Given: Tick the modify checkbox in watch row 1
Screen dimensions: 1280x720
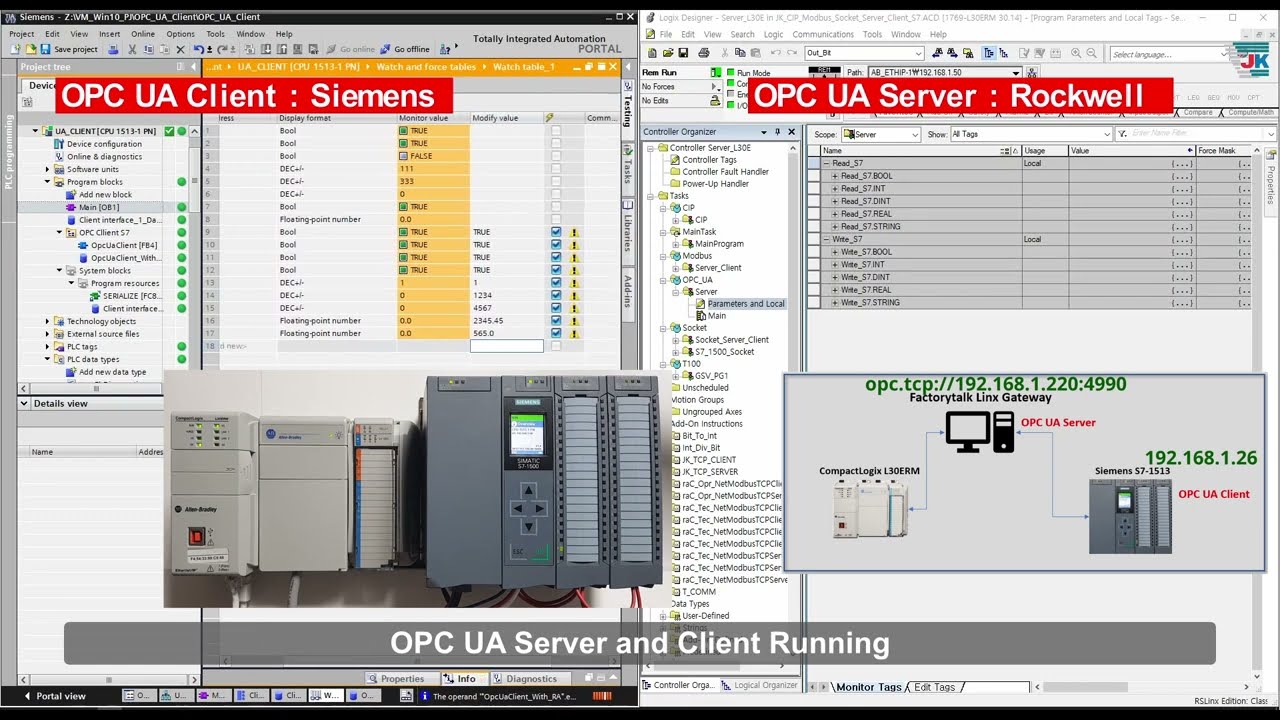Looking at the screenshot, I should pos(556,131).
